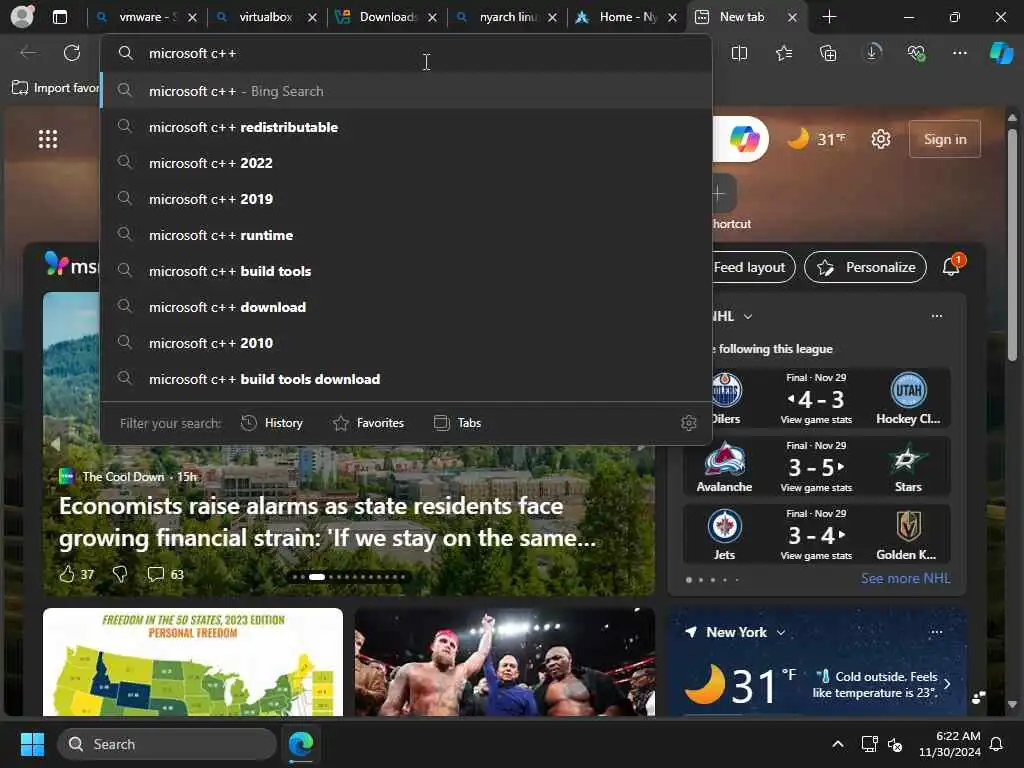1024x768 pixels.
Task: Show hidden system tray icons chevron
Action: 838,744
